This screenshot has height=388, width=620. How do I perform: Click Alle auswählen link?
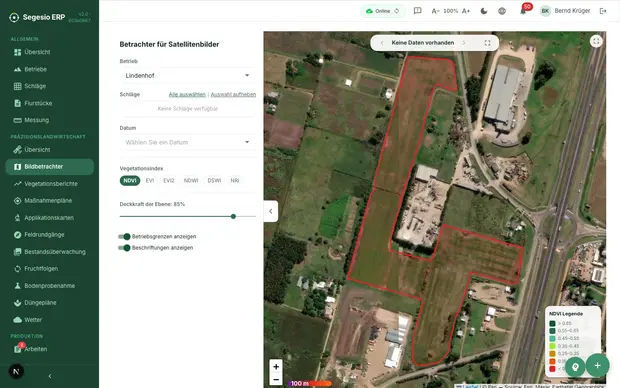click(187, 95)
